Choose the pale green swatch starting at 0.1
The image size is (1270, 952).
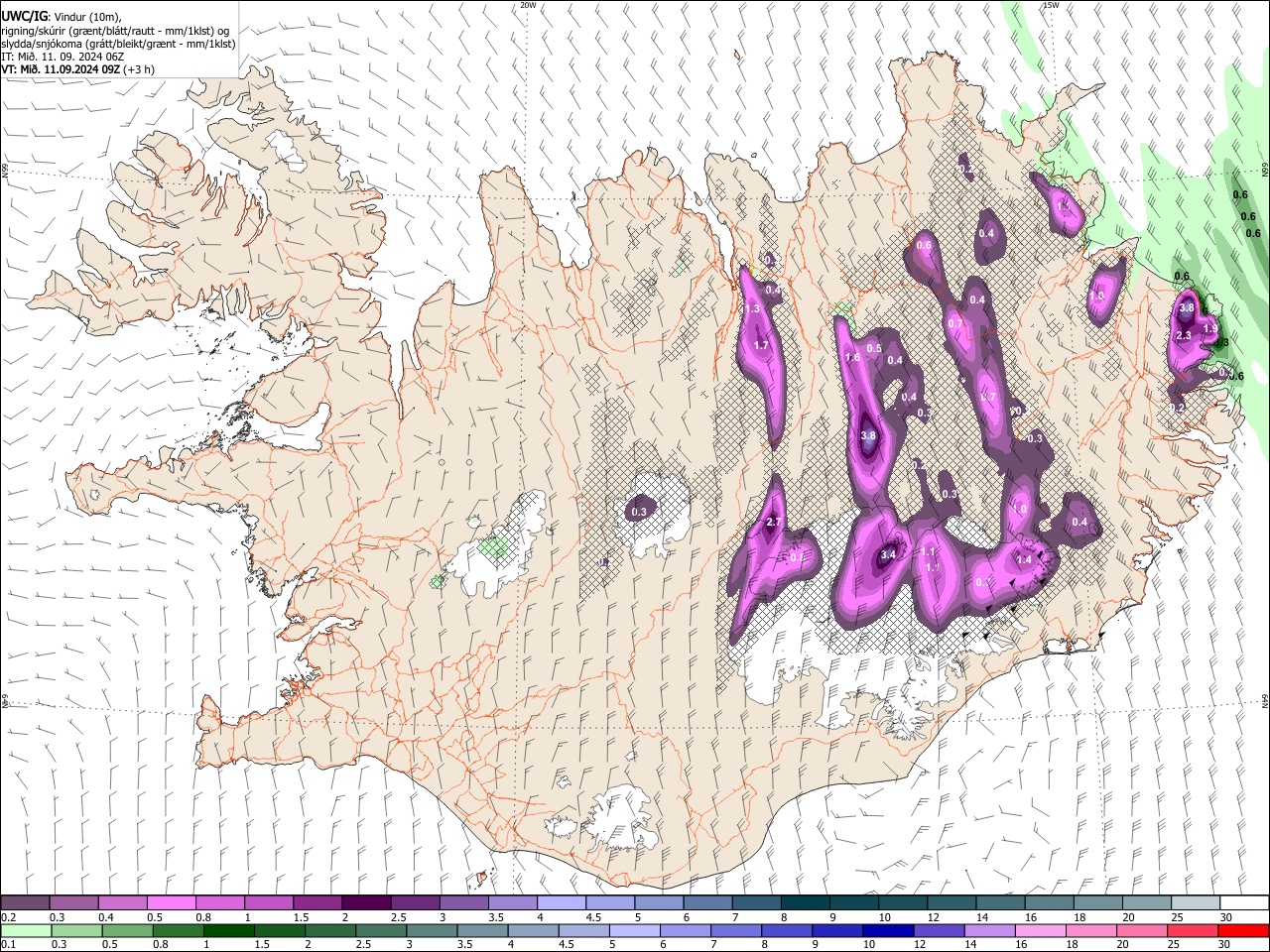click(x=25, y=930)
